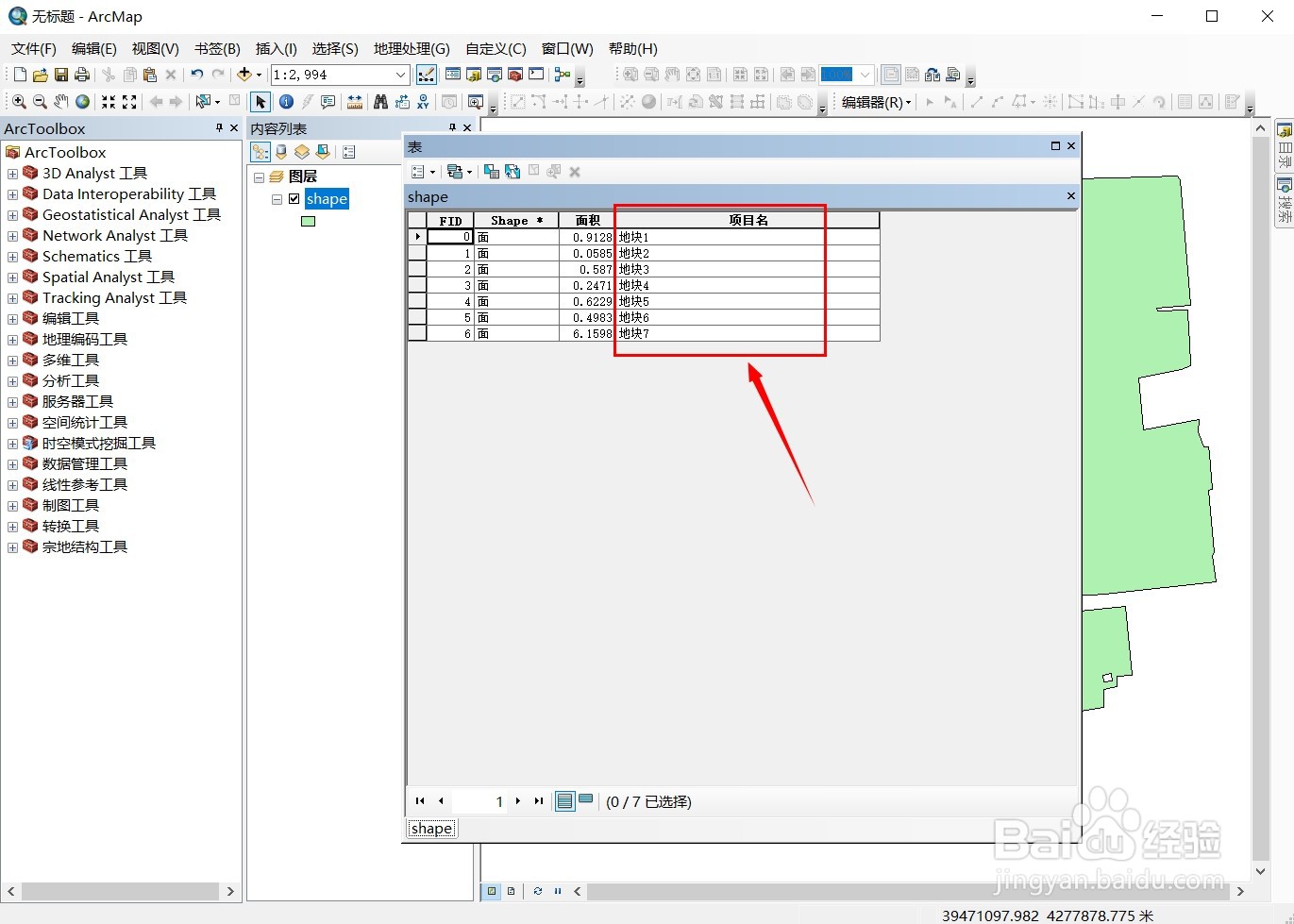Collapse the shape layer node
This screenshot has height=924, width=1294.
pyautogui.click(x=277, y=199)
